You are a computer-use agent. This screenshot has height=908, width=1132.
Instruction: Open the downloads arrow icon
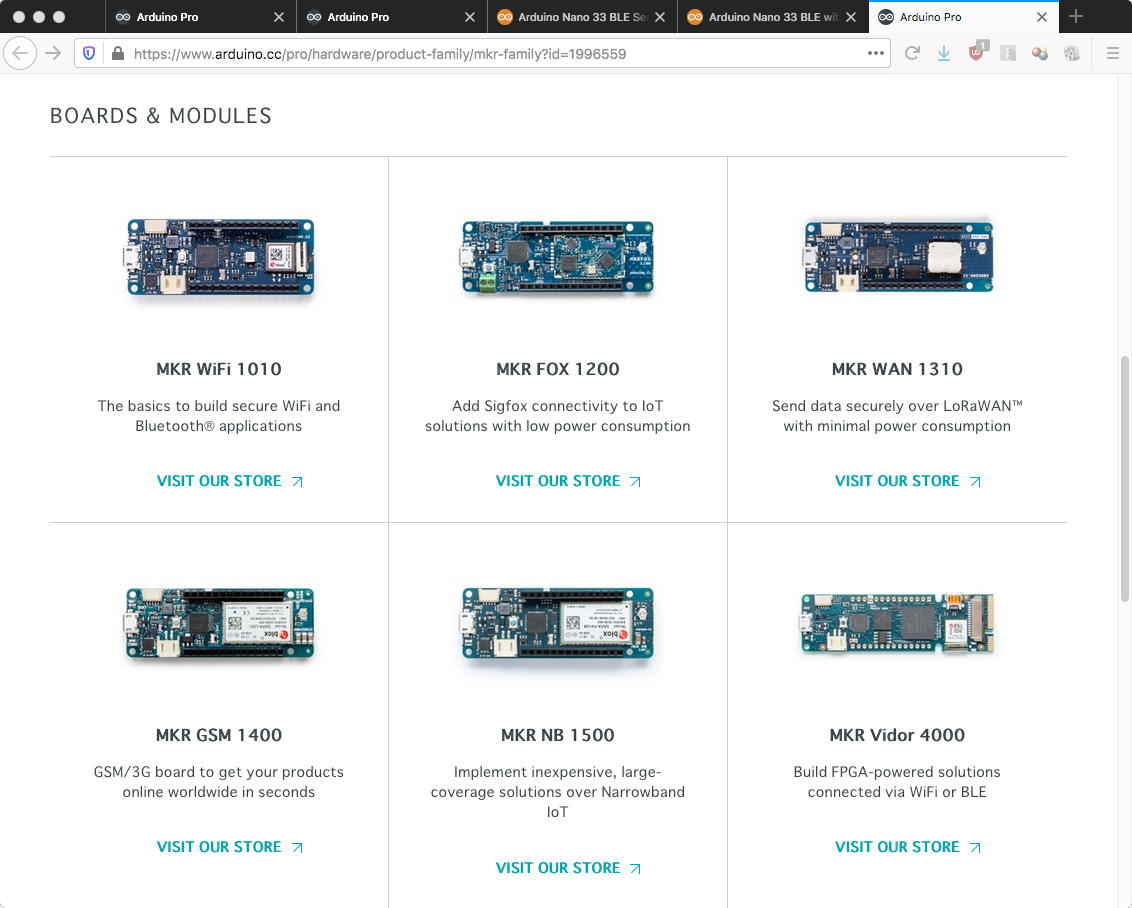tap(944, 53)
